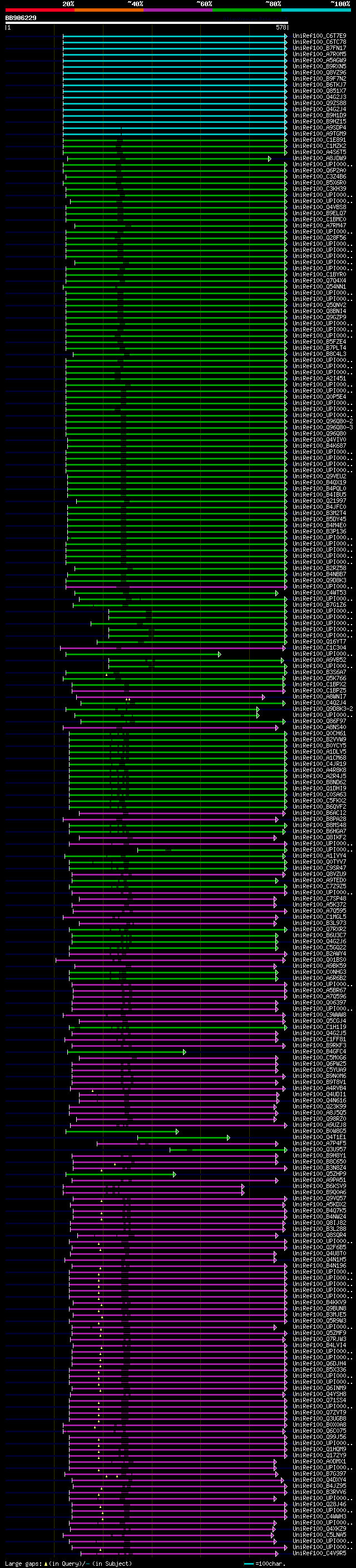This screenshot has width=356, height=1568.
Task: Click hit label UniRef100_B6ACI2
Action: click(319, 813)
